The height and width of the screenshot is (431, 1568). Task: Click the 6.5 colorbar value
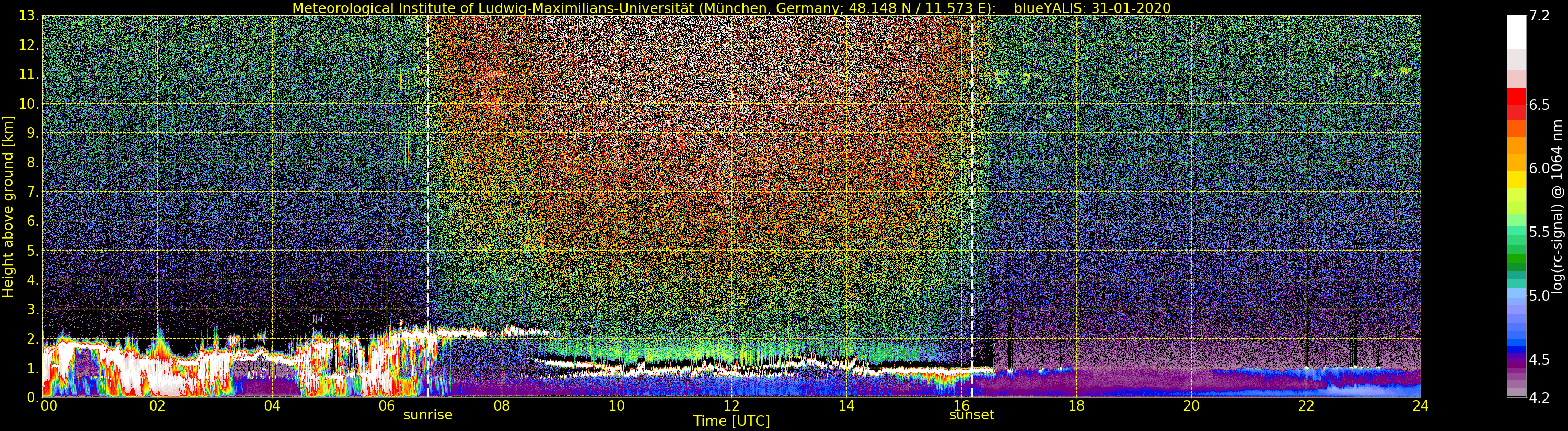tap(1539, 105)
